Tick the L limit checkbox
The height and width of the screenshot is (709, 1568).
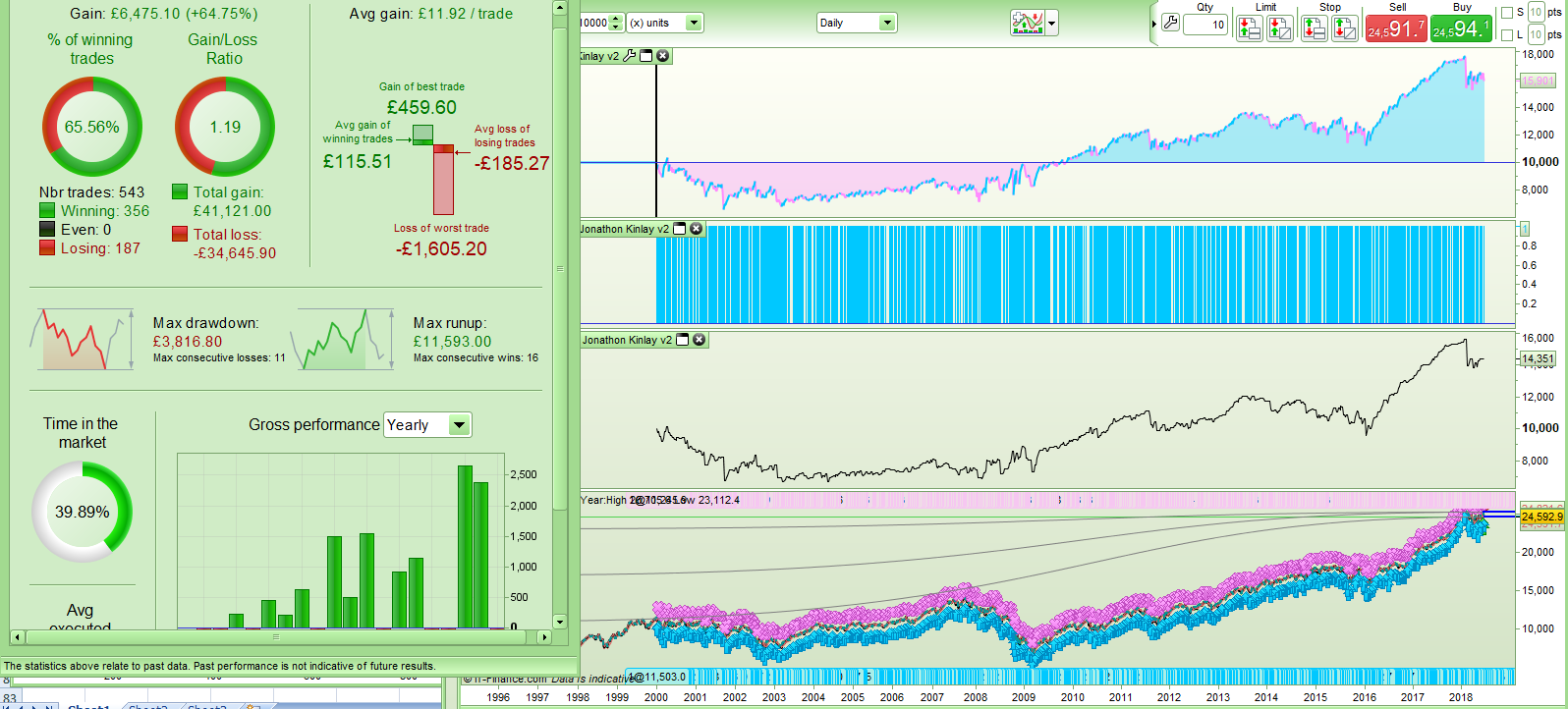point(1508,34)
